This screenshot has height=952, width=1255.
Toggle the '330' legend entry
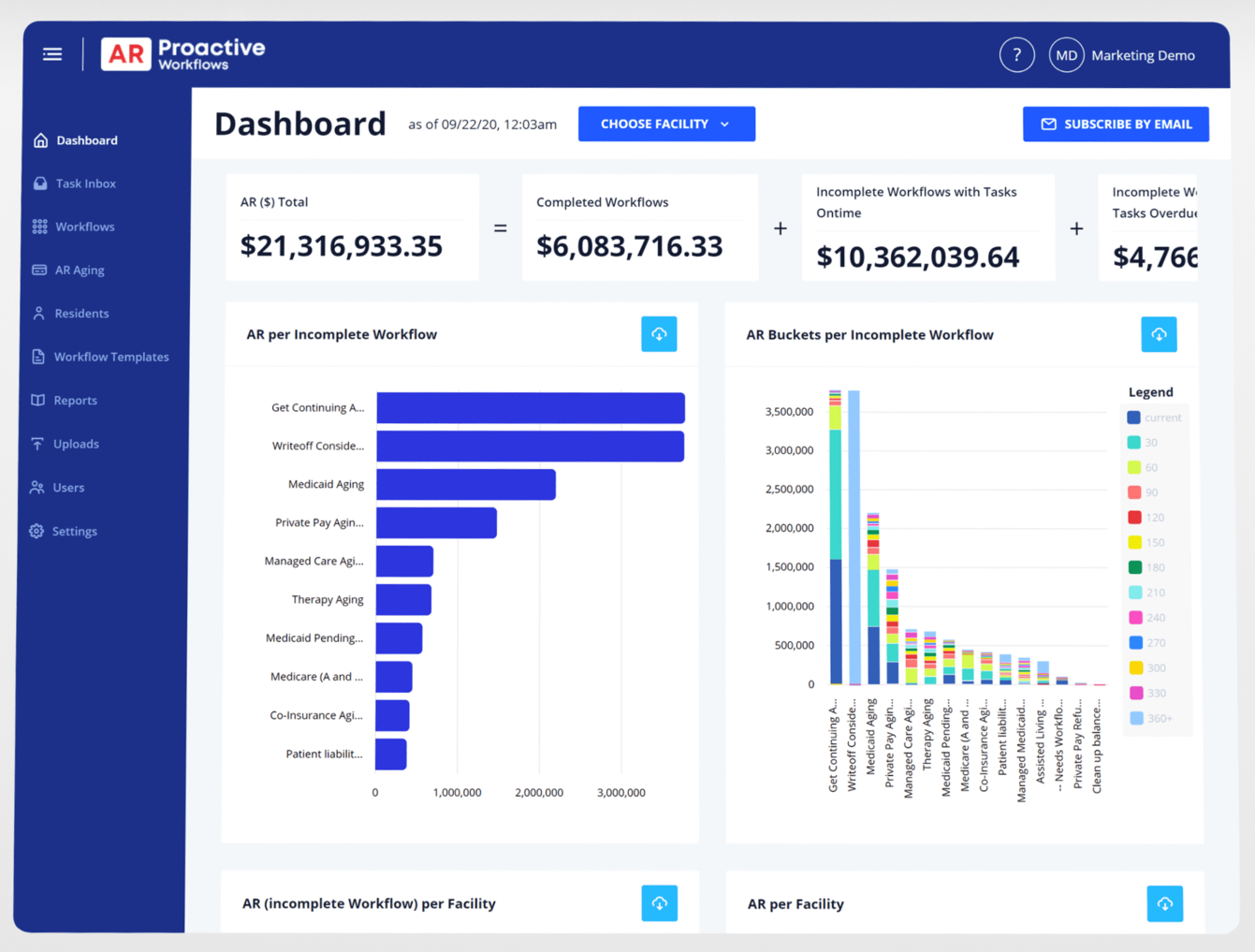point(1146,694)
